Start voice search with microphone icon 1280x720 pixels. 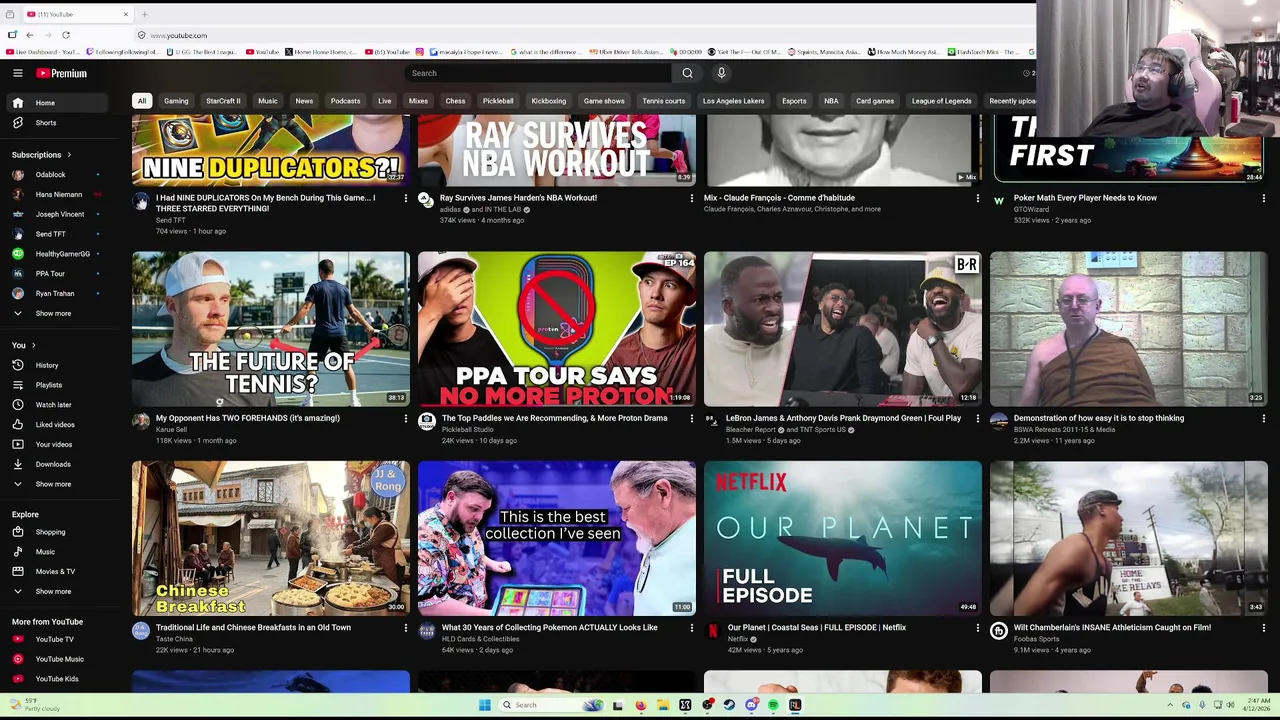click(721, 73)
